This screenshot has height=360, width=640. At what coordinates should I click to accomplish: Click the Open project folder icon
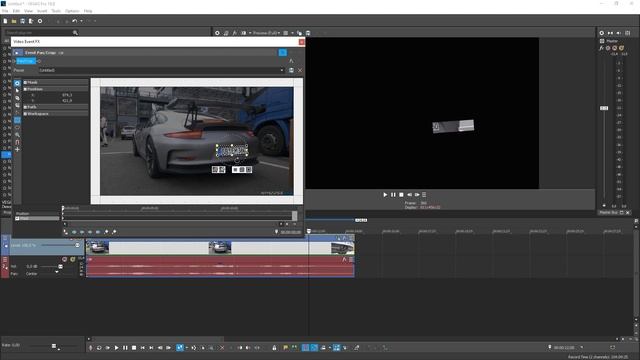point(14,21)
